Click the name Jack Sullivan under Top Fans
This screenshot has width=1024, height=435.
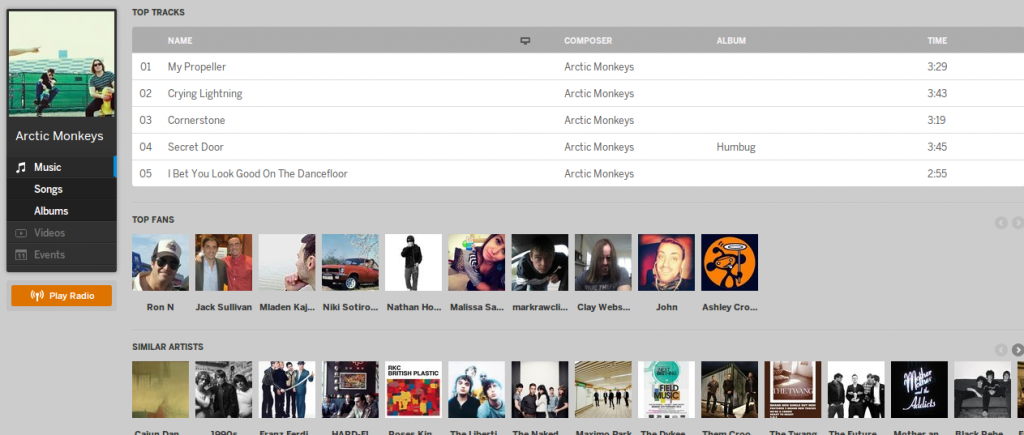[223, 307]
